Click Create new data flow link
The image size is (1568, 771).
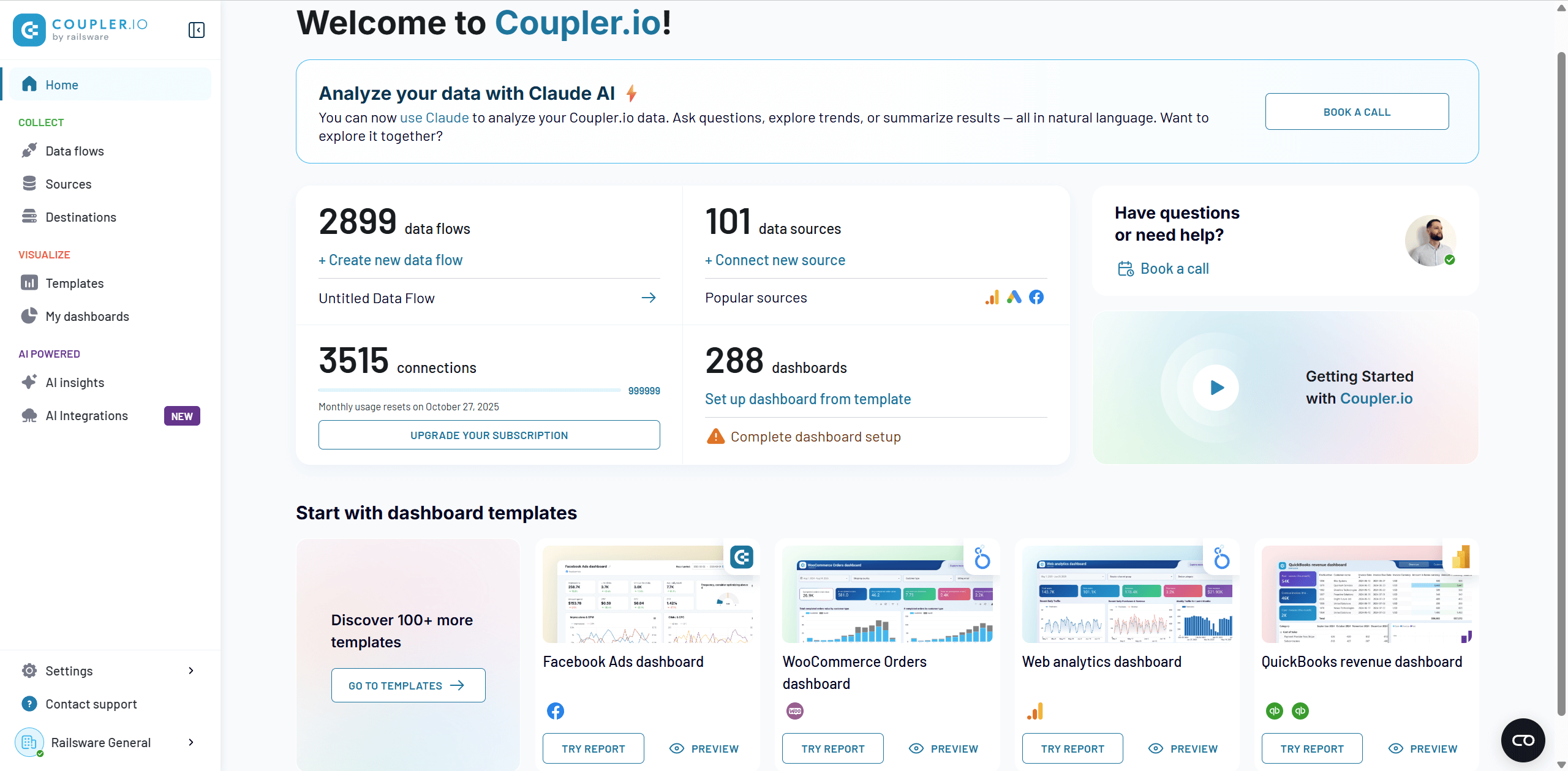pos(391,260)
